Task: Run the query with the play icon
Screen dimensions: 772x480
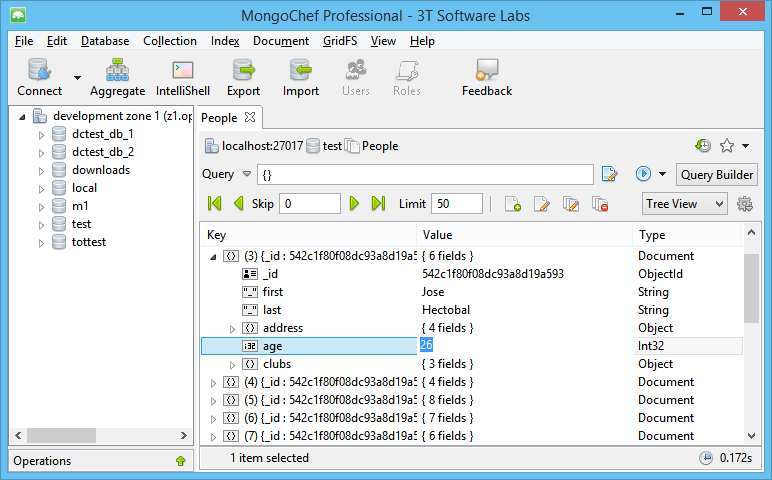Action: click(643, 174)
